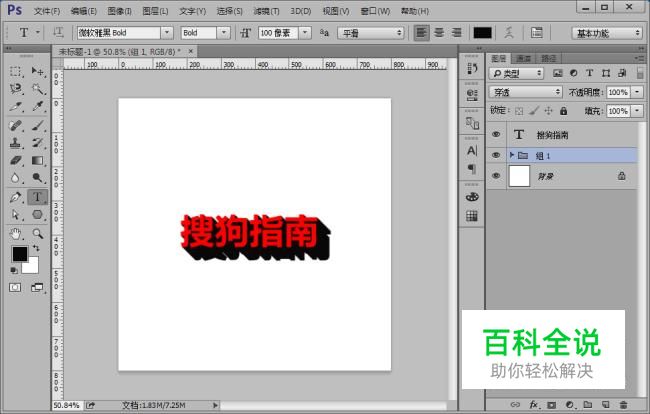Hide the 背景 layer
Screen dimensions: 650x414
point(496,176)
